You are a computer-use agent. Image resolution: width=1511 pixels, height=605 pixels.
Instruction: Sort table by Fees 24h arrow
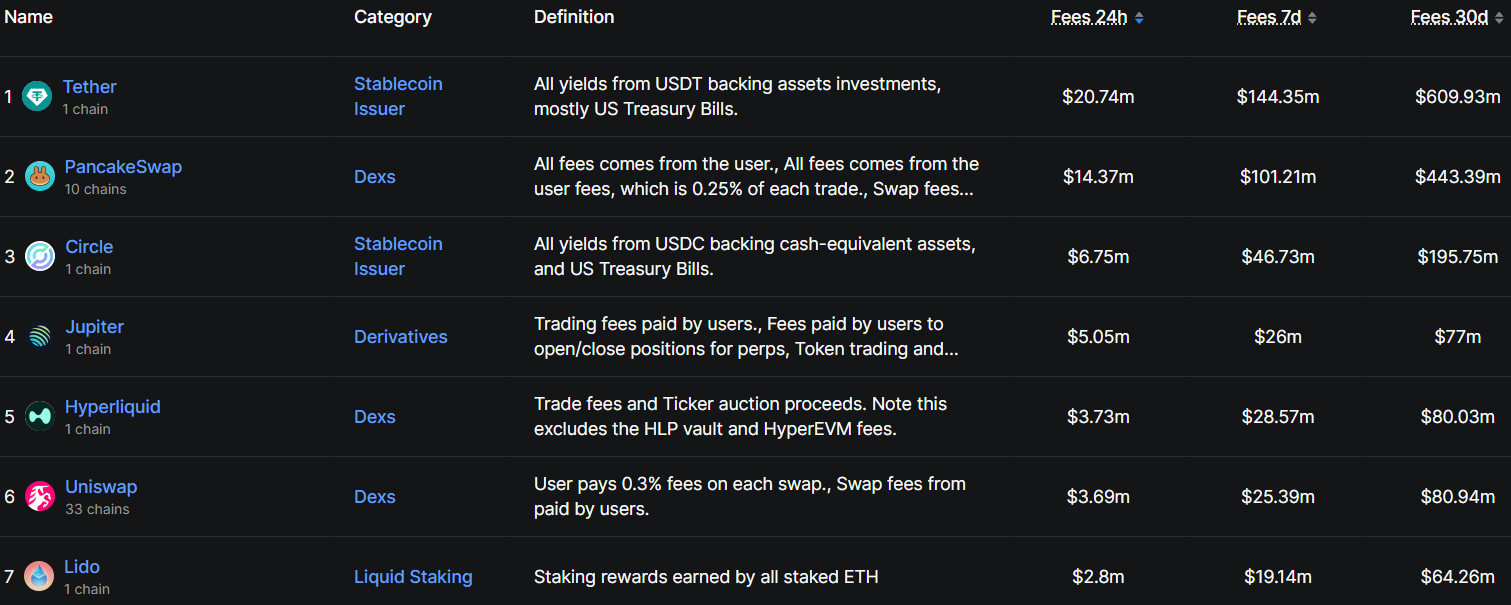(x=1139, y=18)
